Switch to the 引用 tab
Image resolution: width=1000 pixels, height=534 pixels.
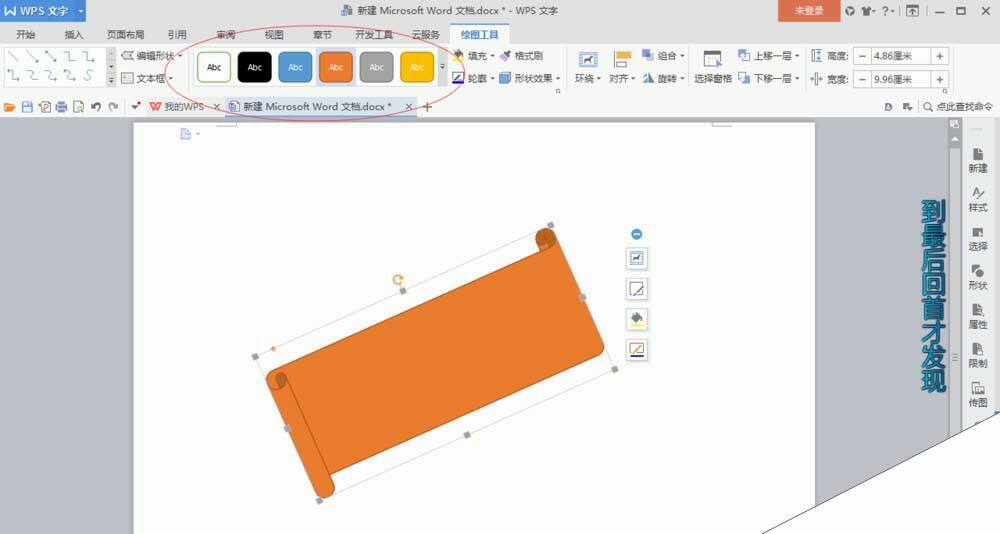tap(177, 34)
